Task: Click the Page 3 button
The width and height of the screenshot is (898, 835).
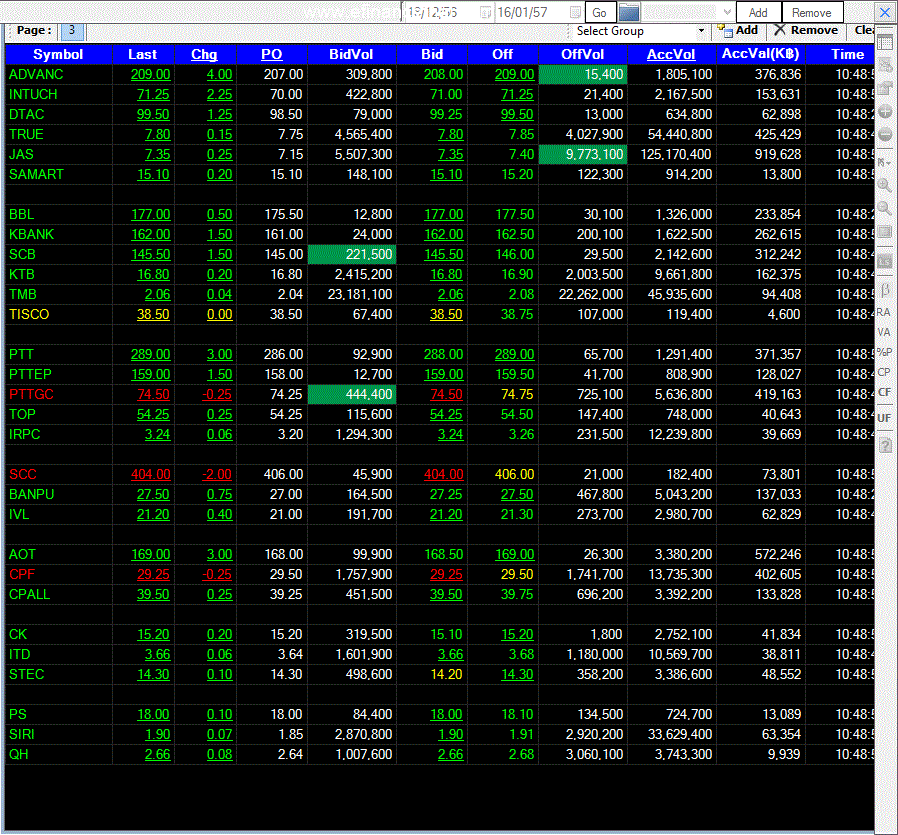Action: [72, 31]
